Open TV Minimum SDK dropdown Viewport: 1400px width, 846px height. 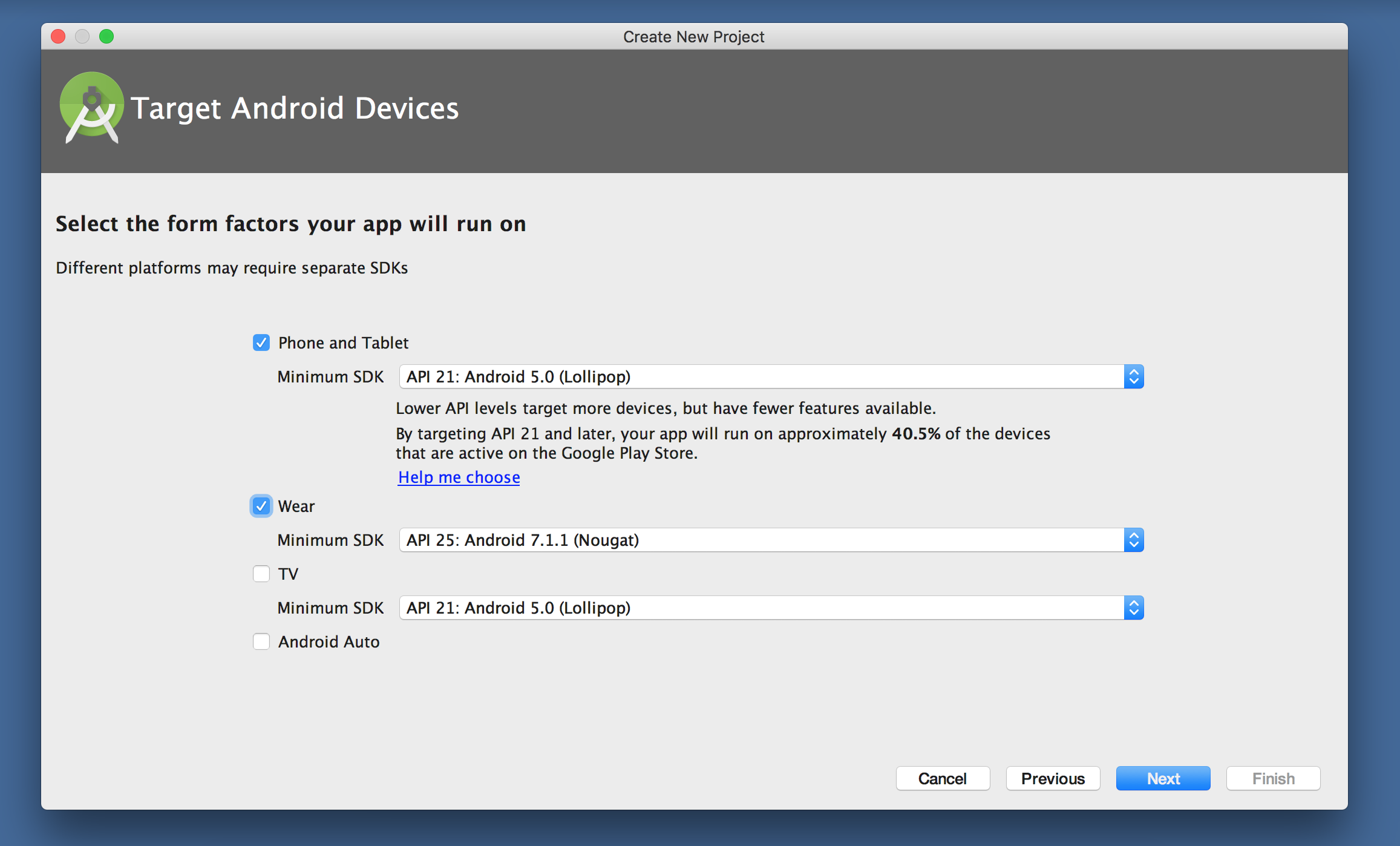pos(771,608)
